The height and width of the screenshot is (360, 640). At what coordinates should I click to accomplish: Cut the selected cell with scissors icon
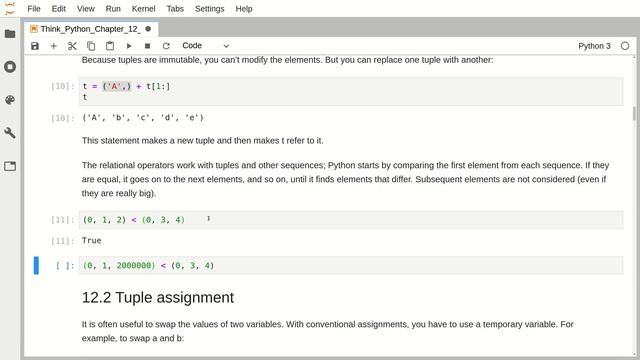tap(72, 46)
